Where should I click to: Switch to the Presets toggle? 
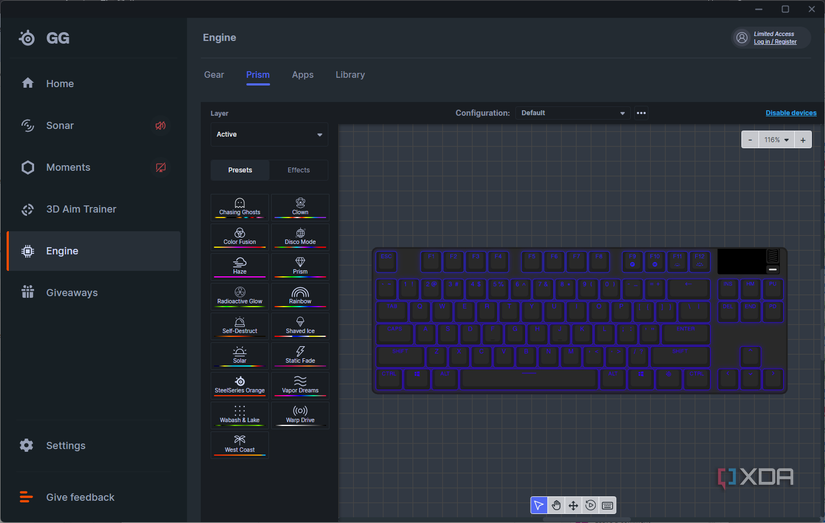click(x=240, y=170)
